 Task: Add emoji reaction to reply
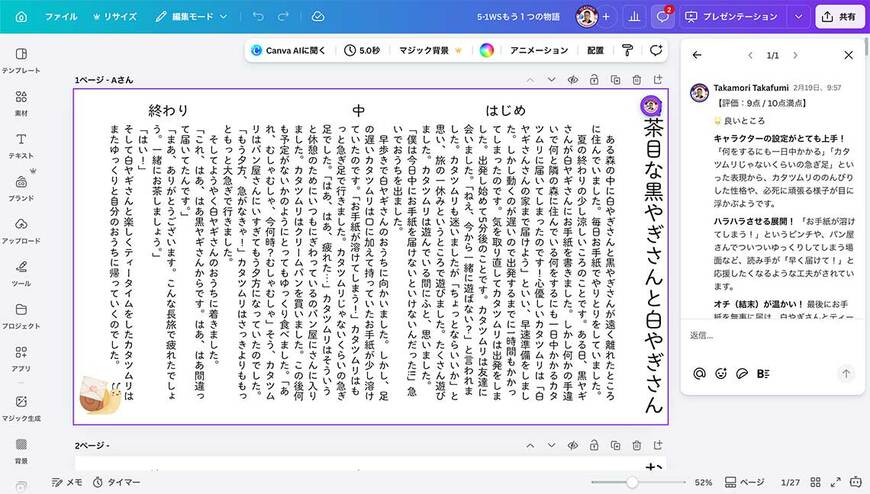[x=721, y=374]
